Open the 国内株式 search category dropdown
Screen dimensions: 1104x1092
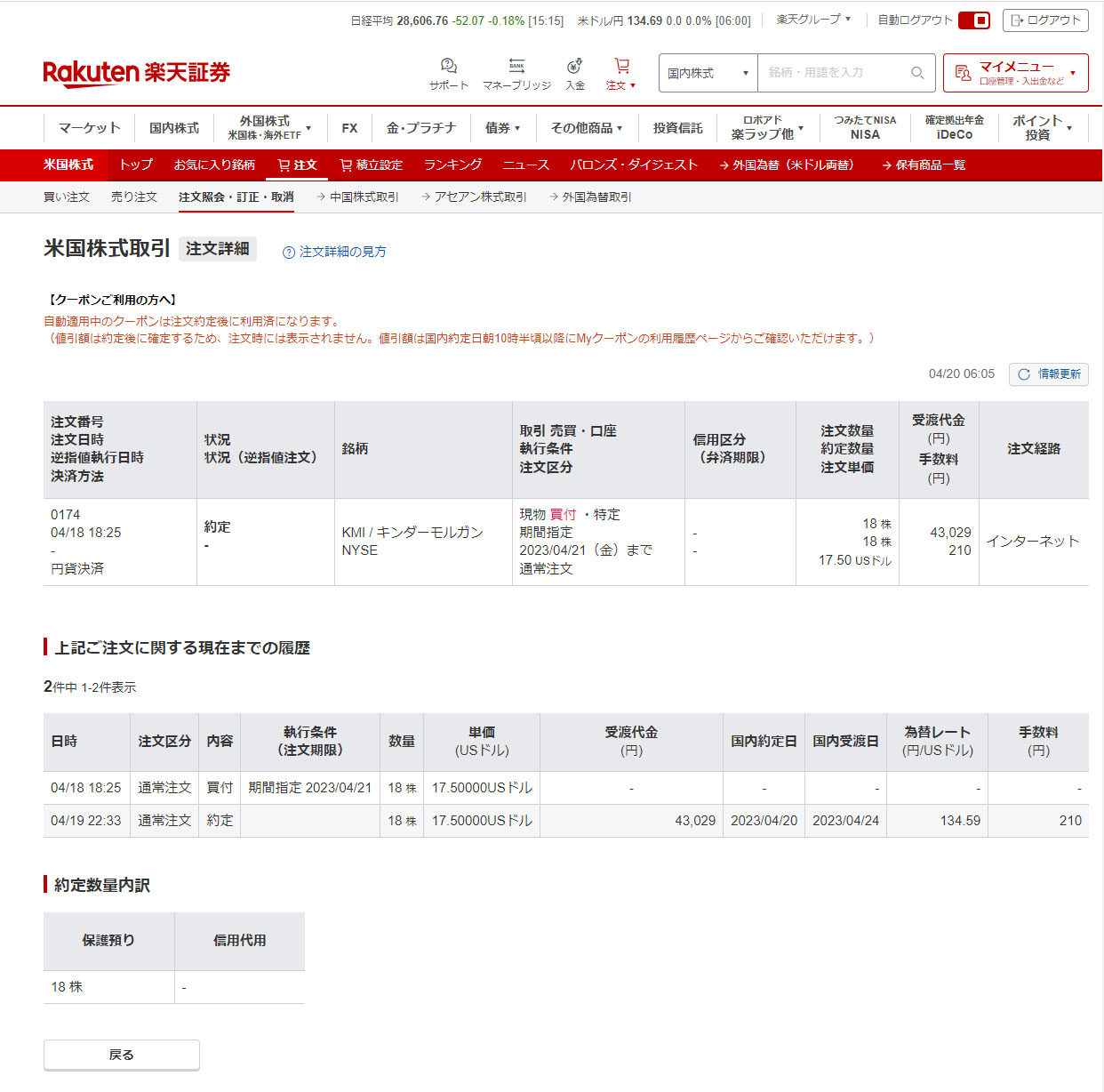click(708, 73)
